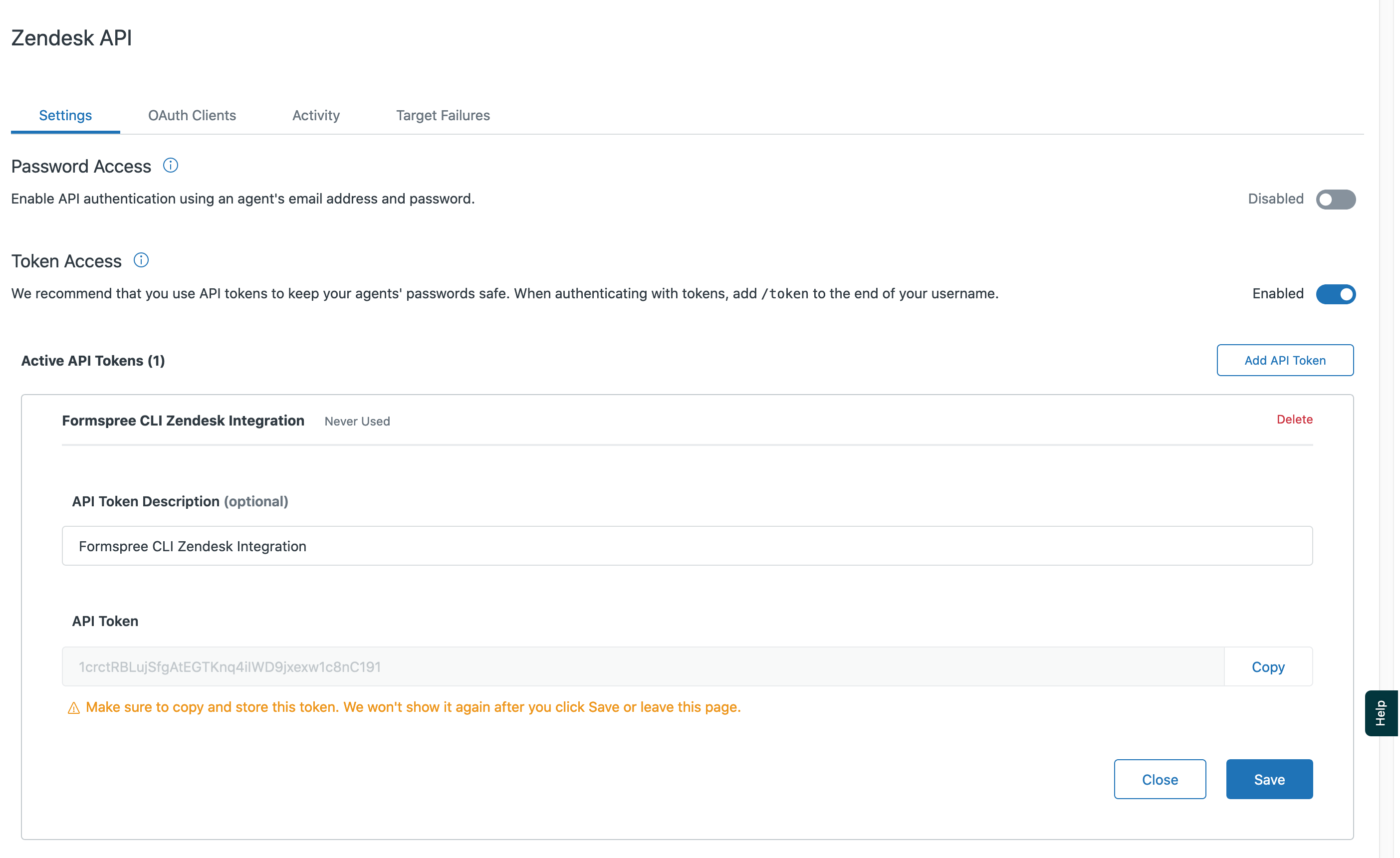The width and height of the screenshot is (1400, 858).
Task: Copy the API token
Action: click(x=1268, y=666)
